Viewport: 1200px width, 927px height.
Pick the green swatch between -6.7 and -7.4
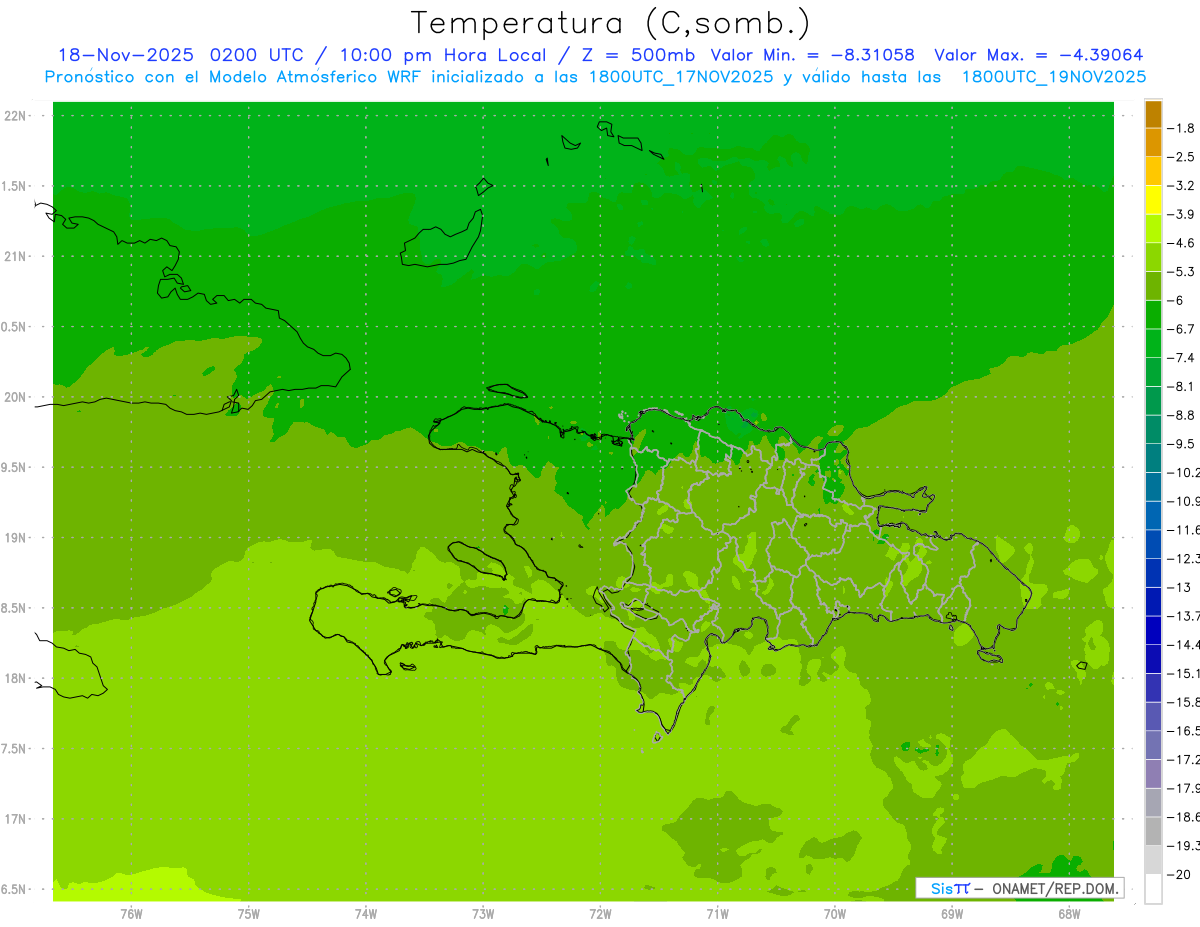coord(1153,343)
